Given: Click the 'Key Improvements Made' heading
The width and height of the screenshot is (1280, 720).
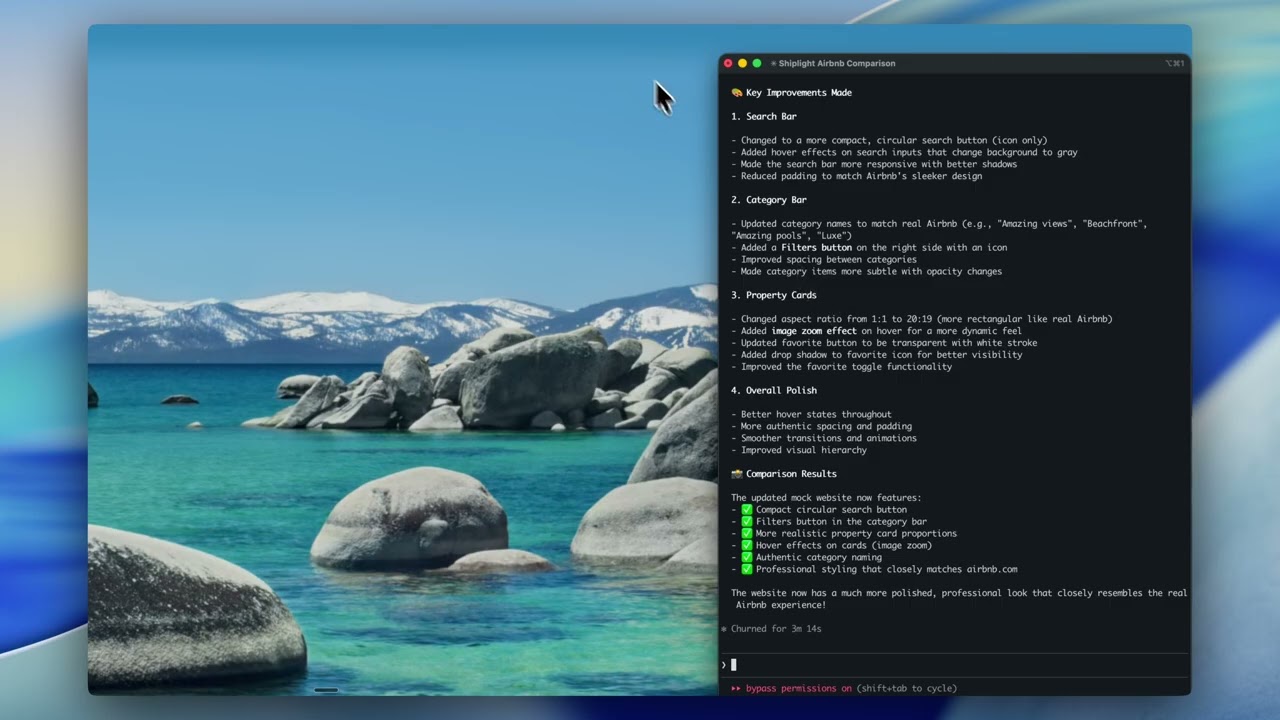Looking at the screenshot, I should 799,93.
